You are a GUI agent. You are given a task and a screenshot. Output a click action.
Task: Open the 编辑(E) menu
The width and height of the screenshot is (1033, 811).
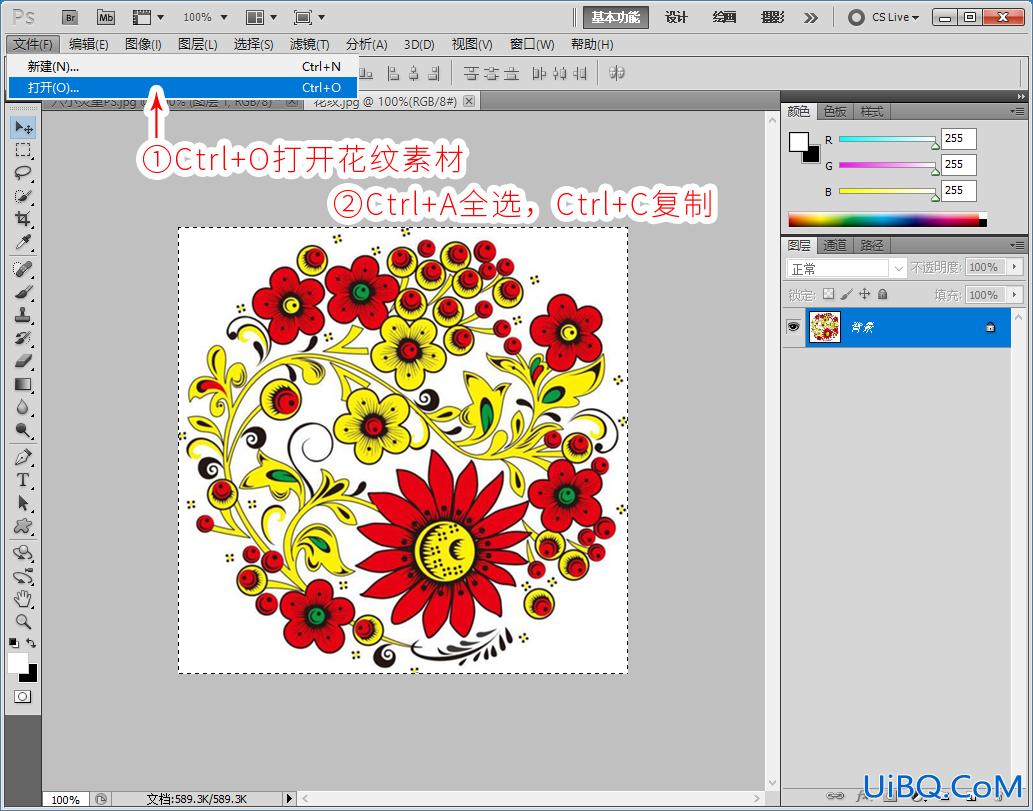(x=88, y=44)
